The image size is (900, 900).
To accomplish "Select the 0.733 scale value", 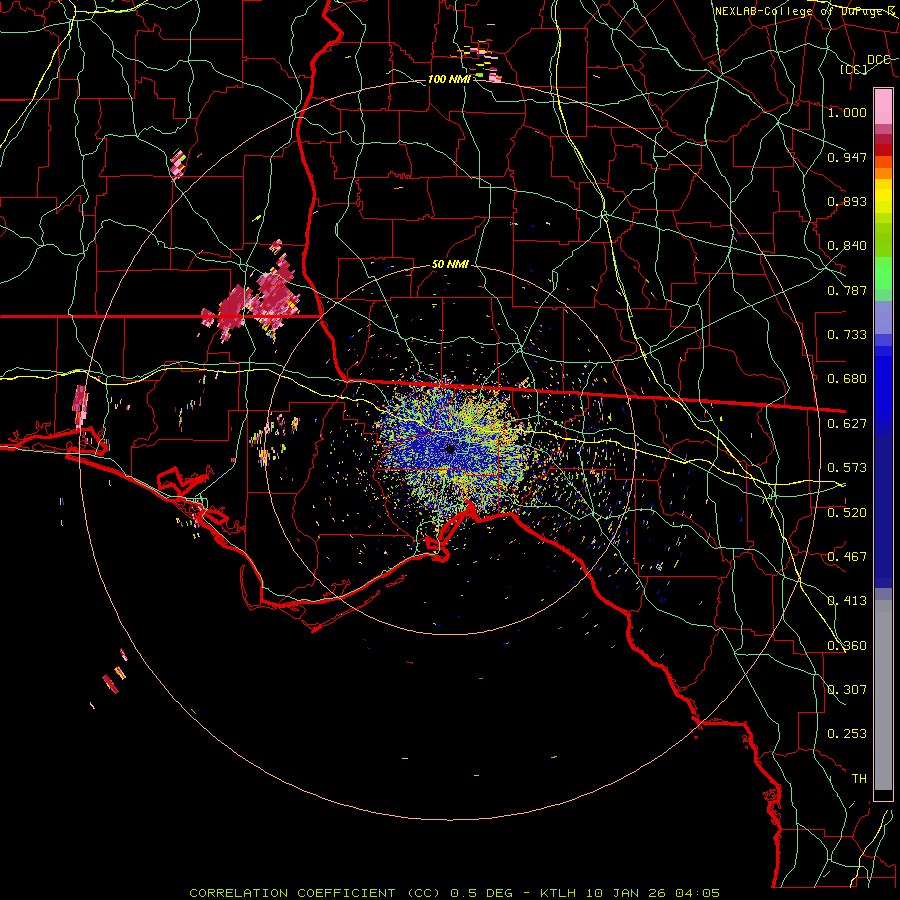I will point(847,335).
